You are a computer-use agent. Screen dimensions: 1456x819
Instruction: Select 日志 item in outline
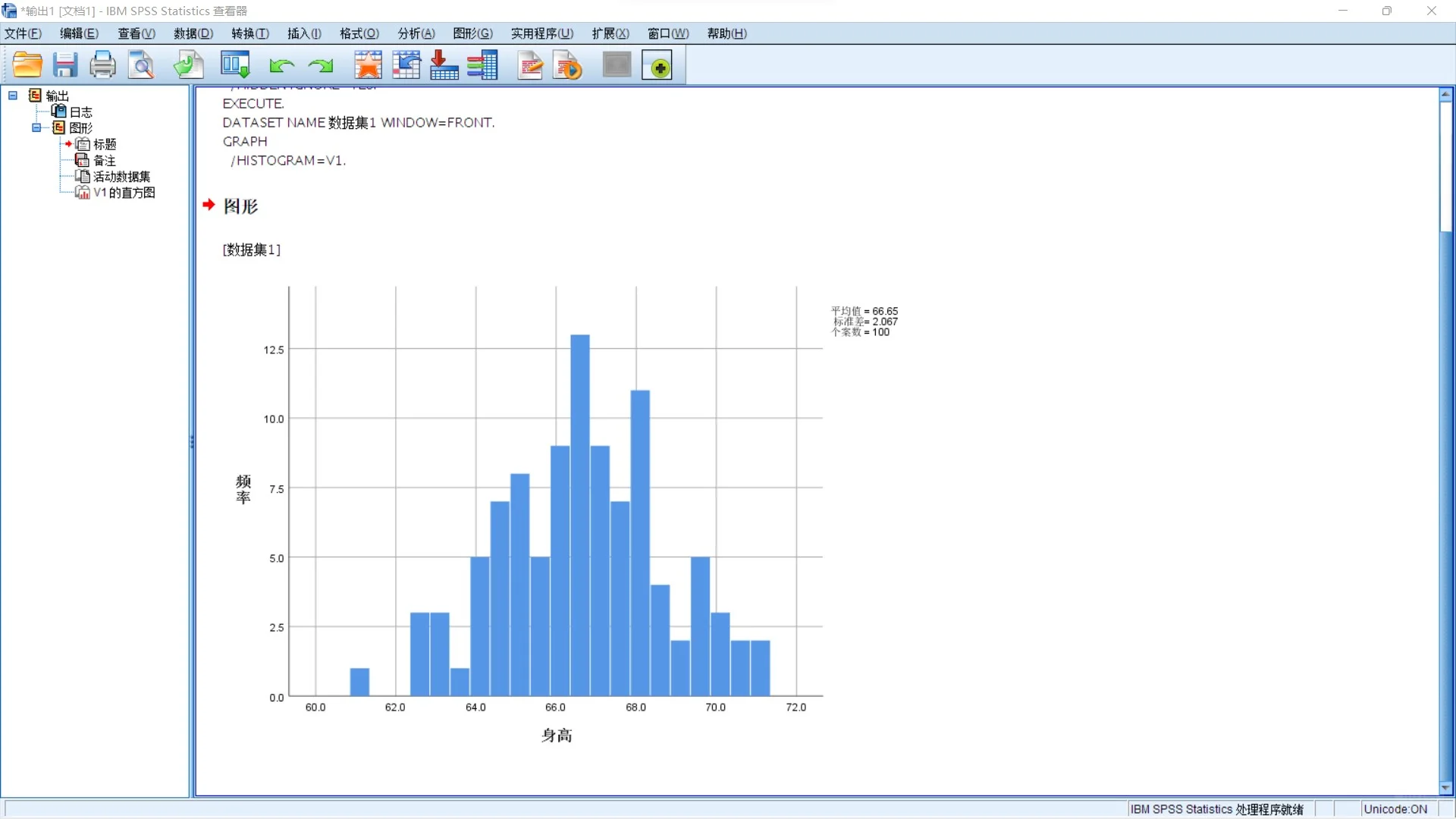pos(80,111)
